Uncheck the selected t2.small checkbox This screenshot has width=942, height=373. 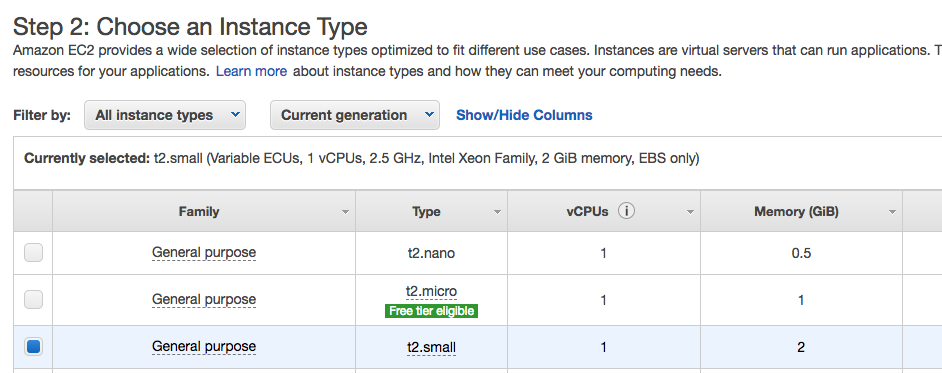(x=33, y=347)
